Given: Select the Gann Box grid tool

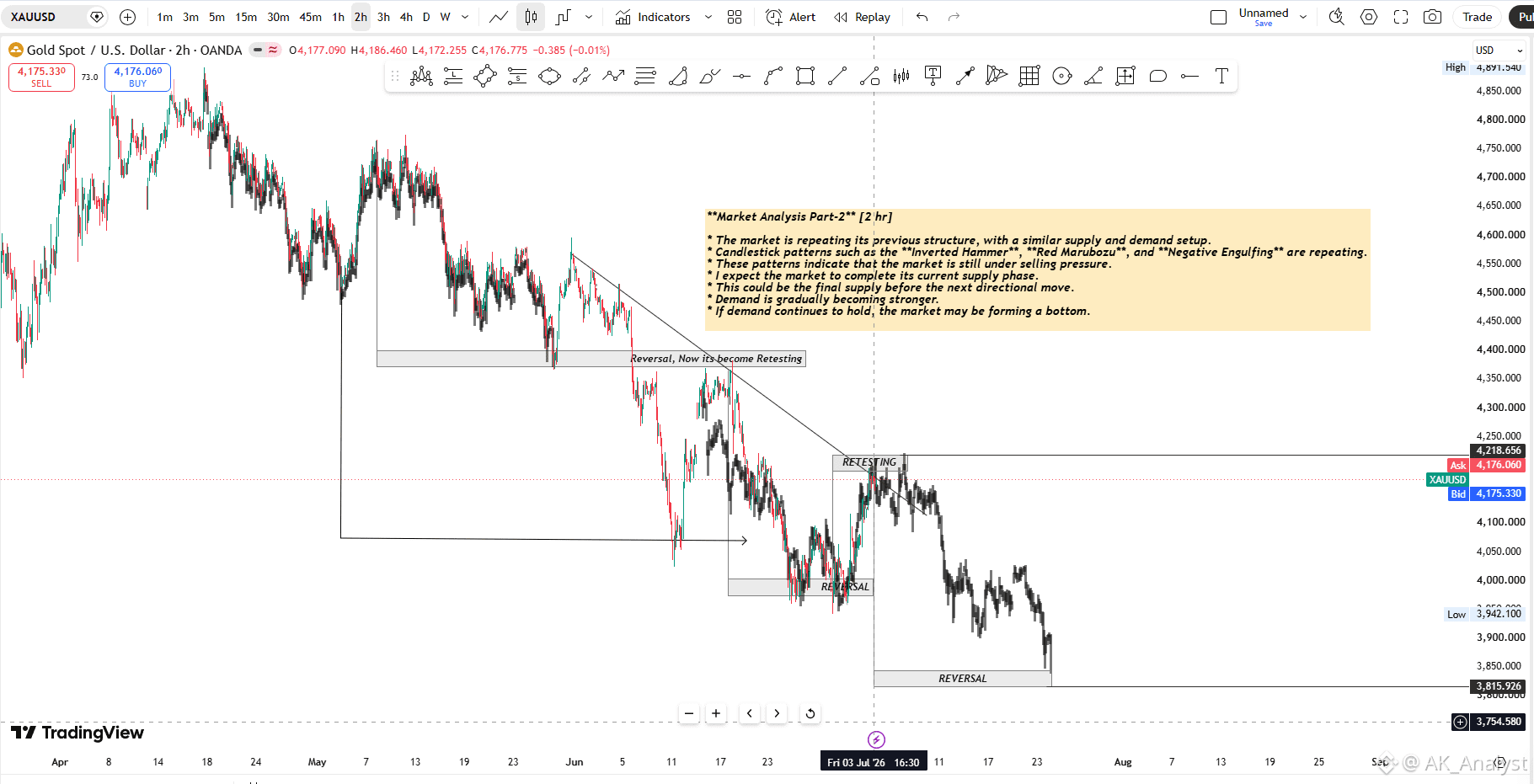Looking at the screenshot, I should tap(1029, 77).
